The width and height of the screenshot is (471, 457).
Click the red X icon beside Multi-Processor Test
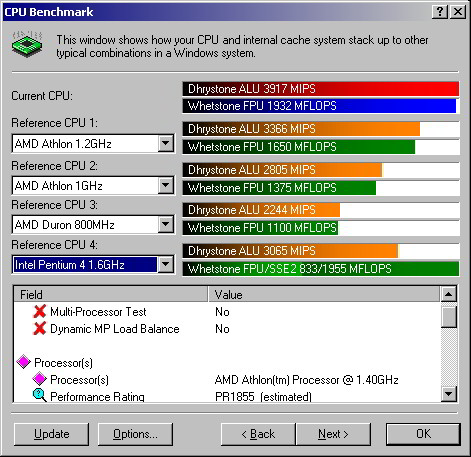click(40, 311)
